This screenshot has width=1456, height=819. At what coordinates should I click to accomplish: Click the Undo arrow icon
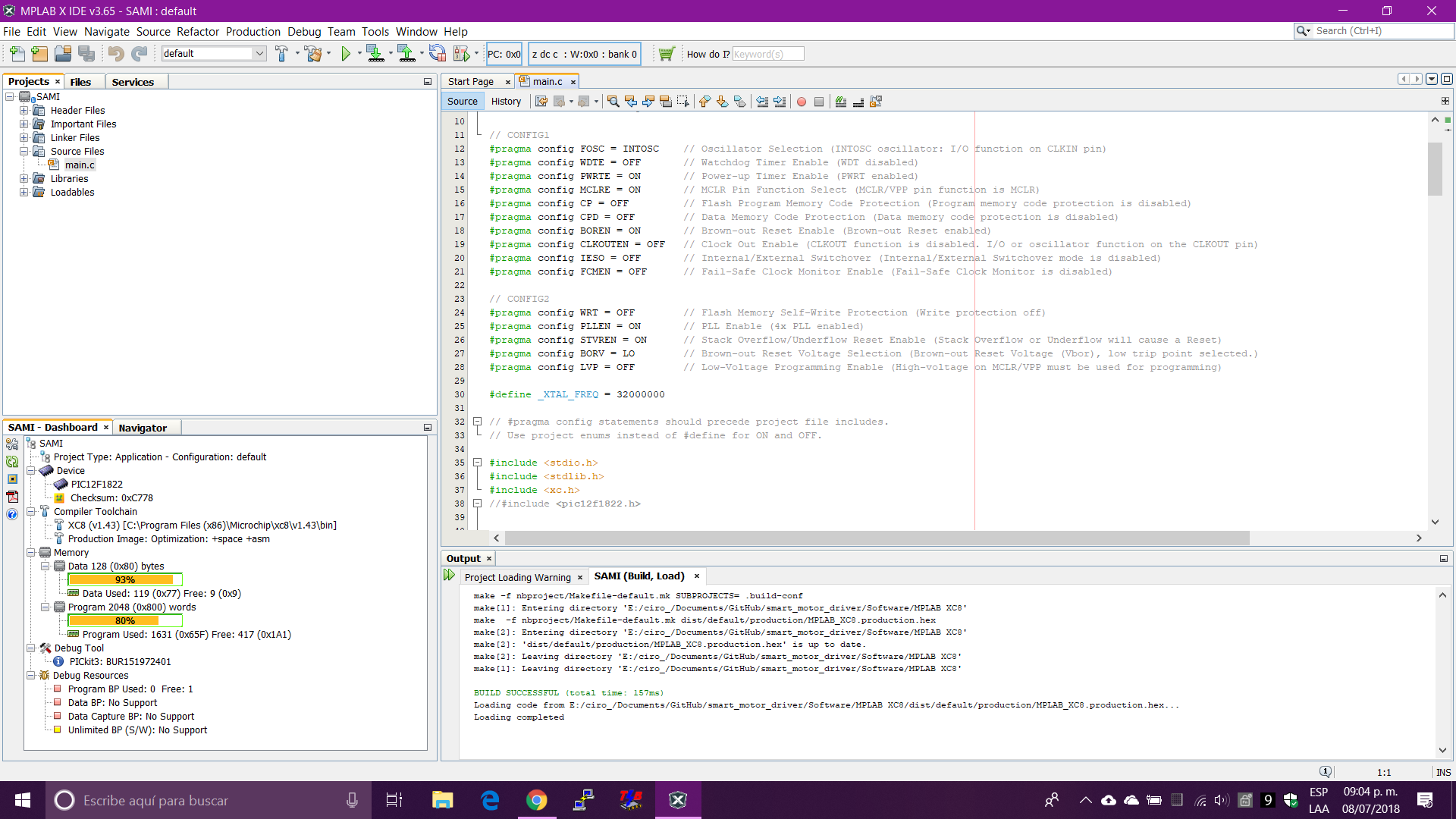(x=115, y=54)
